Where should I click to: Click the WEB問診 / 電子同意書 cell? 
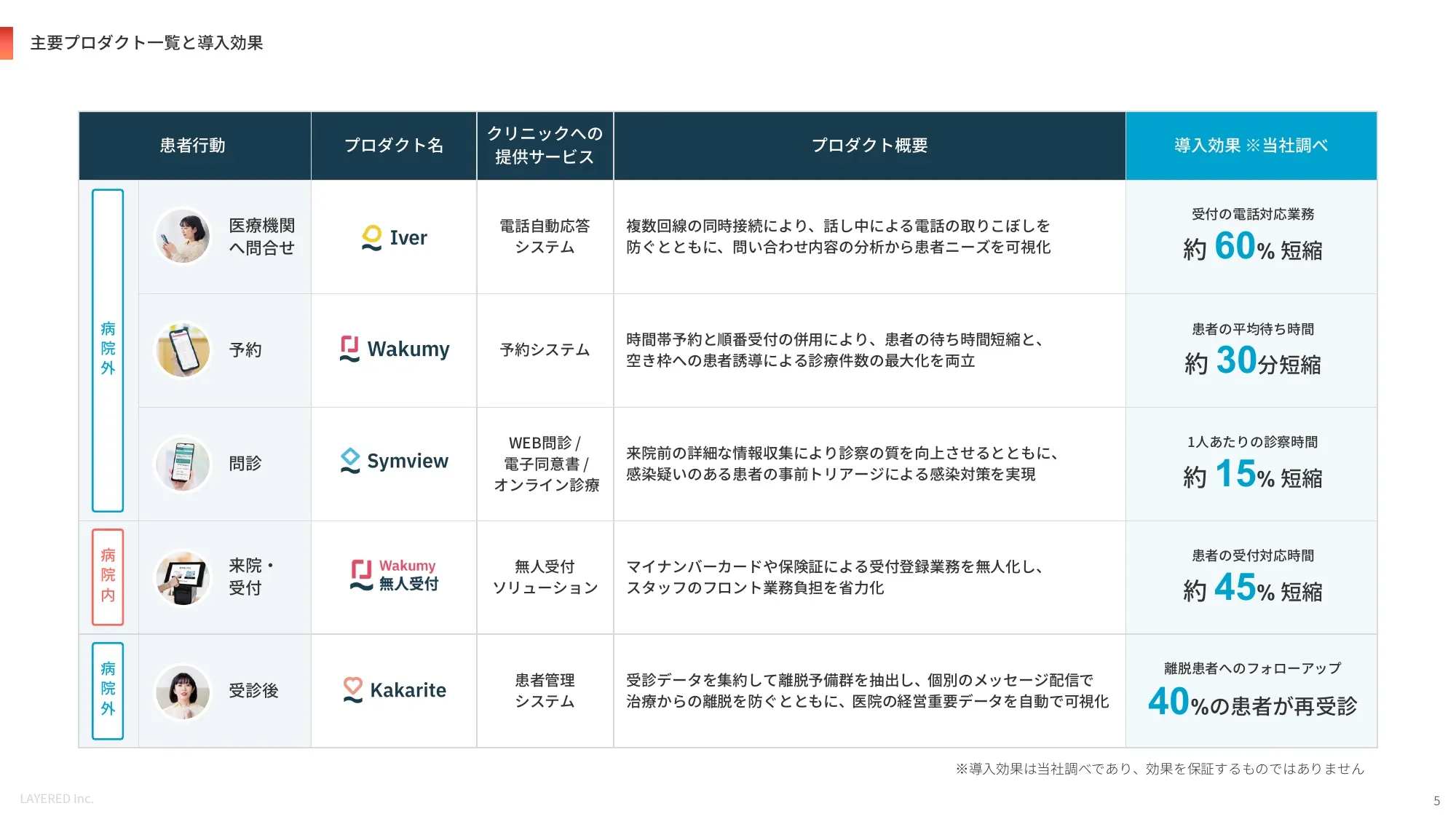546,464
